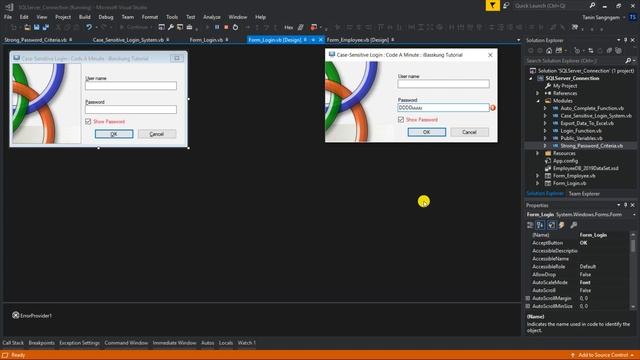Click the pin icon of Properties panel
This screenshot has width=640, height=360.
pos(625,205)
